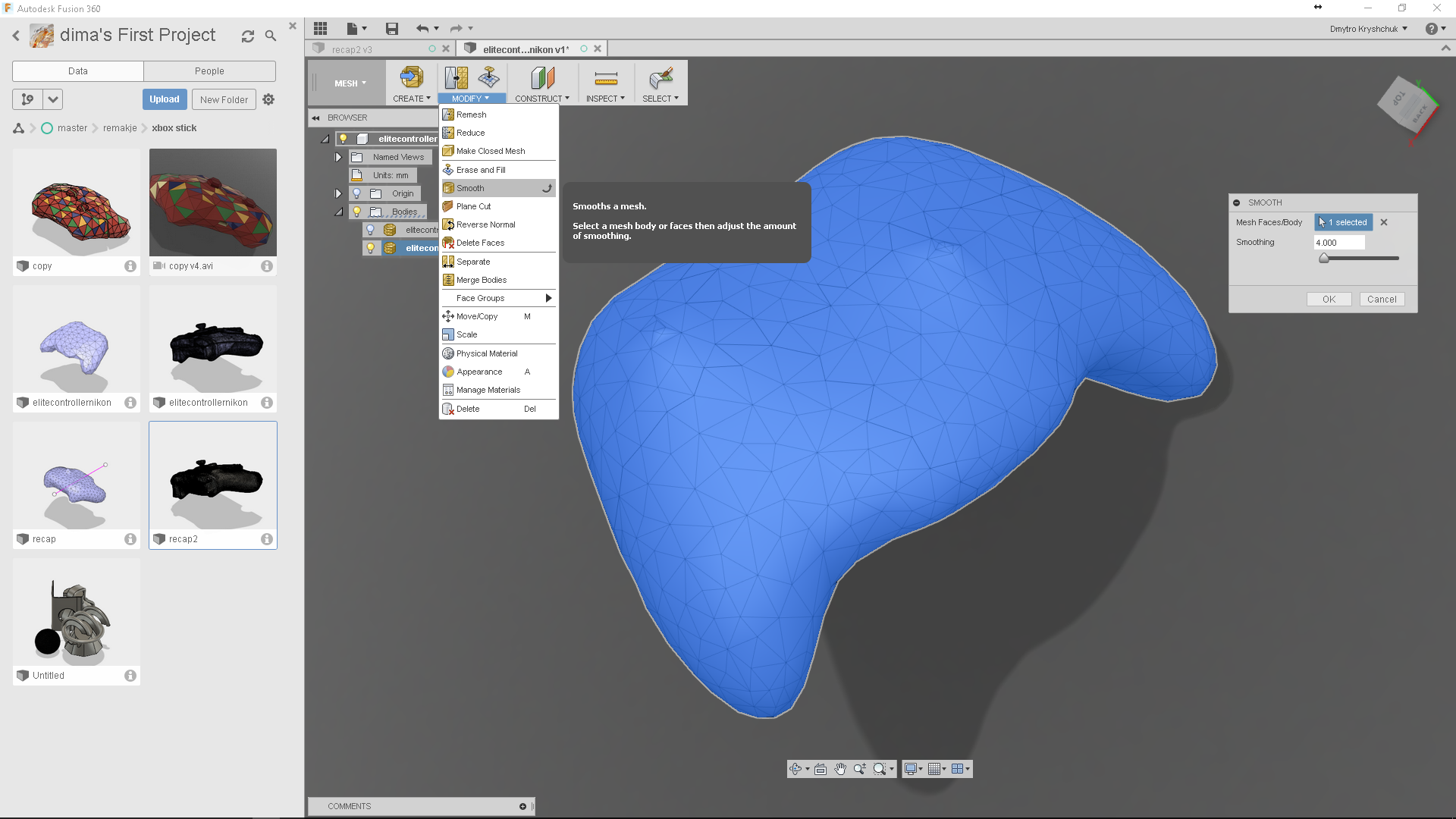Open Display Settings icon in navigation bar
Image resolution: width=1456 pixels, height=819 pixels.
[911, 769]
